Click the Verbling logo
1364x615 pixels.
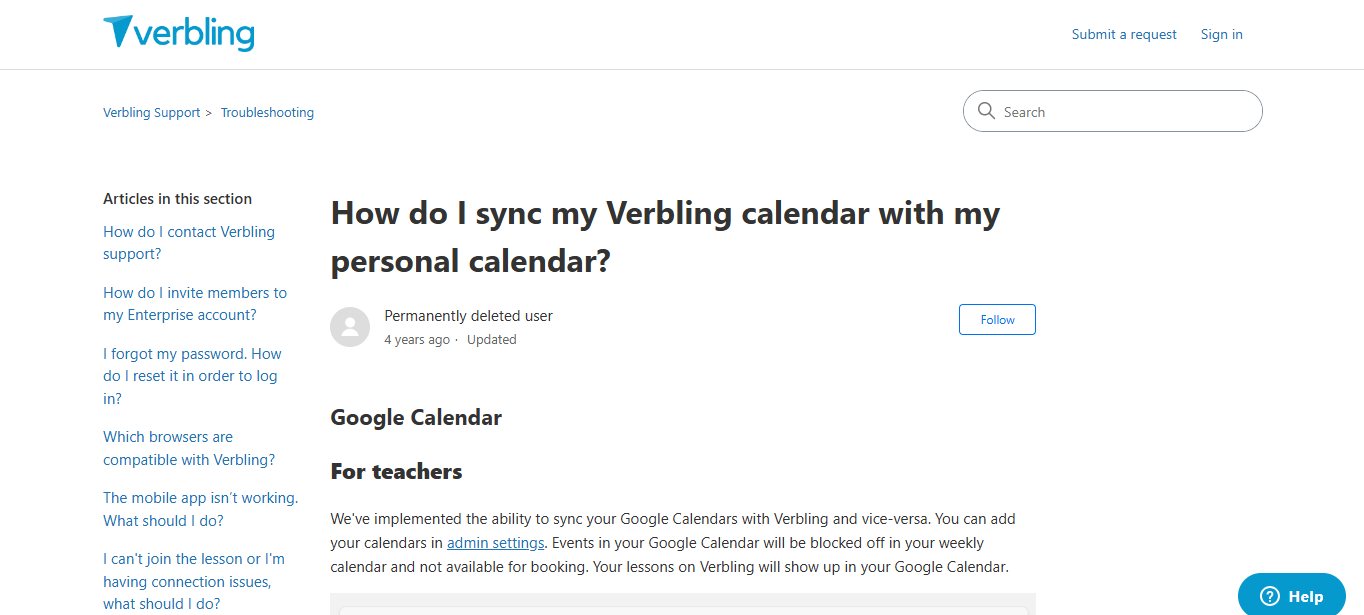[x=178, y=33]
